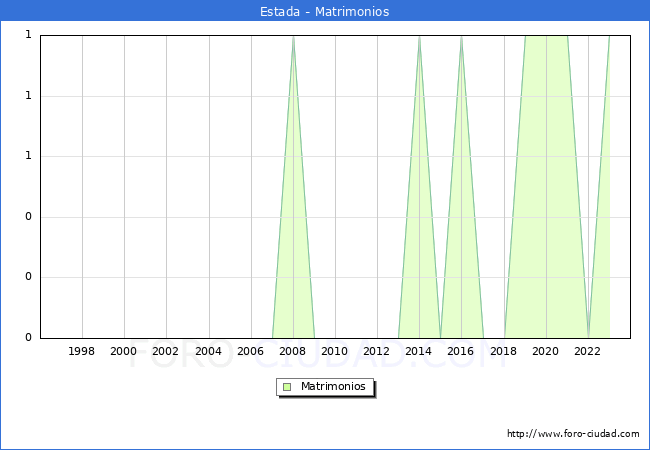Select the 2012 x-axis label
The width and height of the screenshot is (650, 450).
click(376, 351)
